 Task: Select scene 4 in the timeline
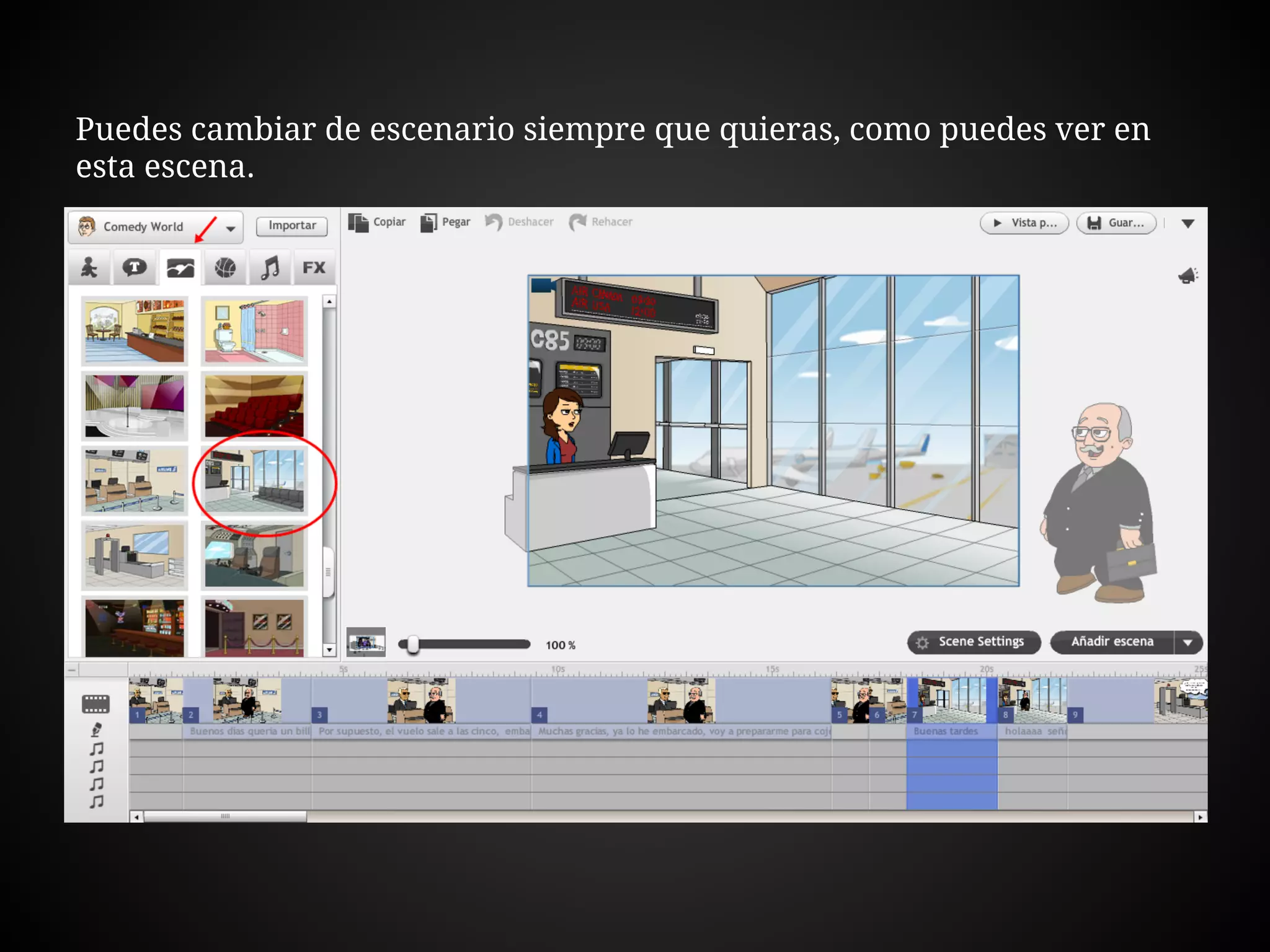coord(680,700)
